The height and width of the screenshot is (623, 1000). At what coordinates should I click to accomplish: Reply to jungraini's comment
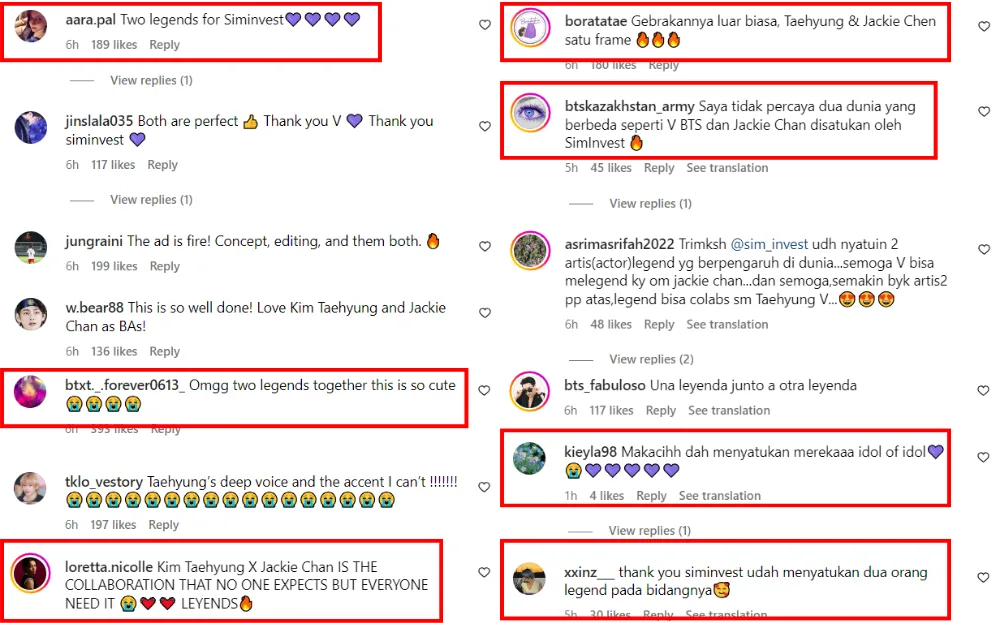point(165,266)
